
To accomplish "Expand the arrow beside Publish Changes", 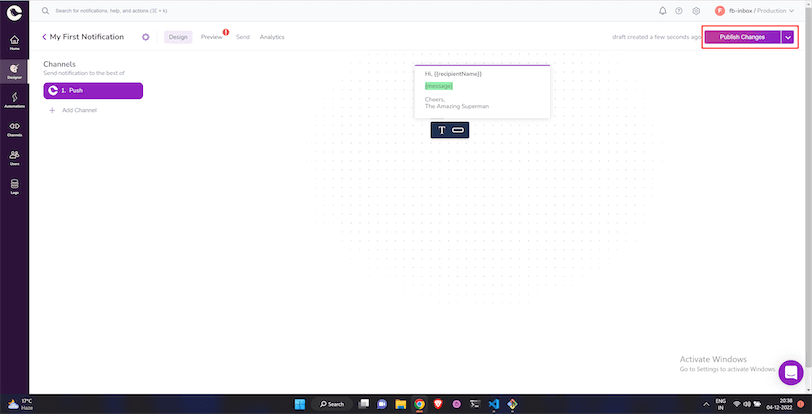I will 788,37.
